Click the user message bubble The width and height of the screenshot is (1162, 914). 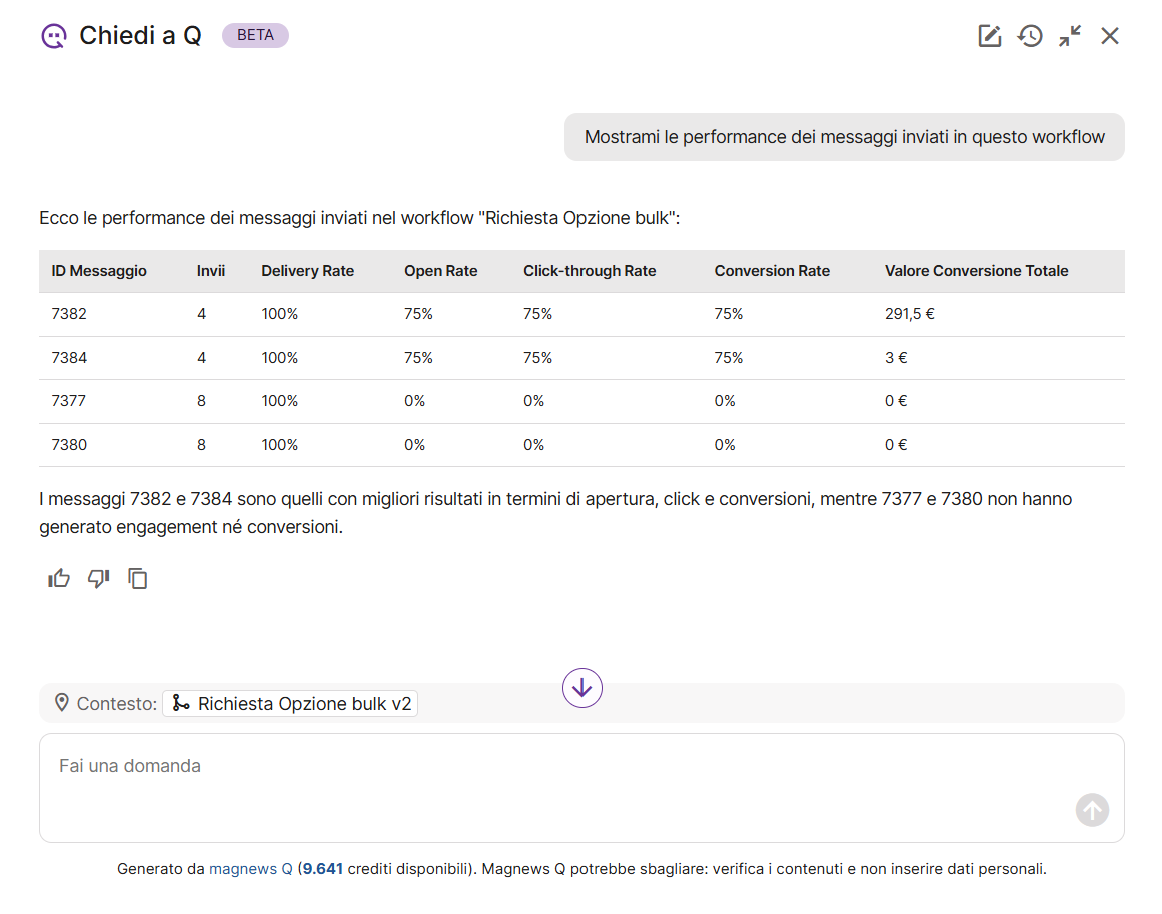(x=844, y=137)
